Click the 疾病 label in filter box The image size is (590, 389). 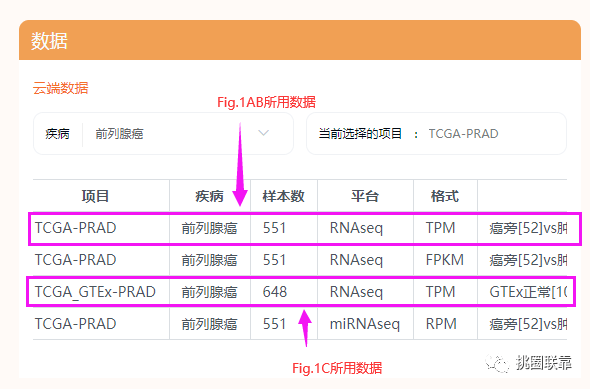pyautogui.click(x=57, y=134)
